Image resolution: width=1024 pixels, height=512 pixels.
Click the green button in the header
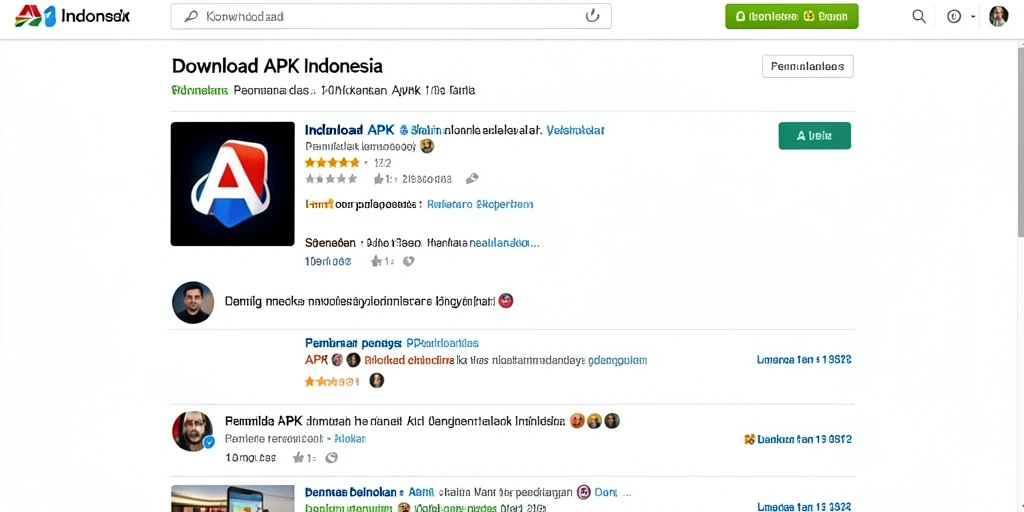[x=792, y=16]
